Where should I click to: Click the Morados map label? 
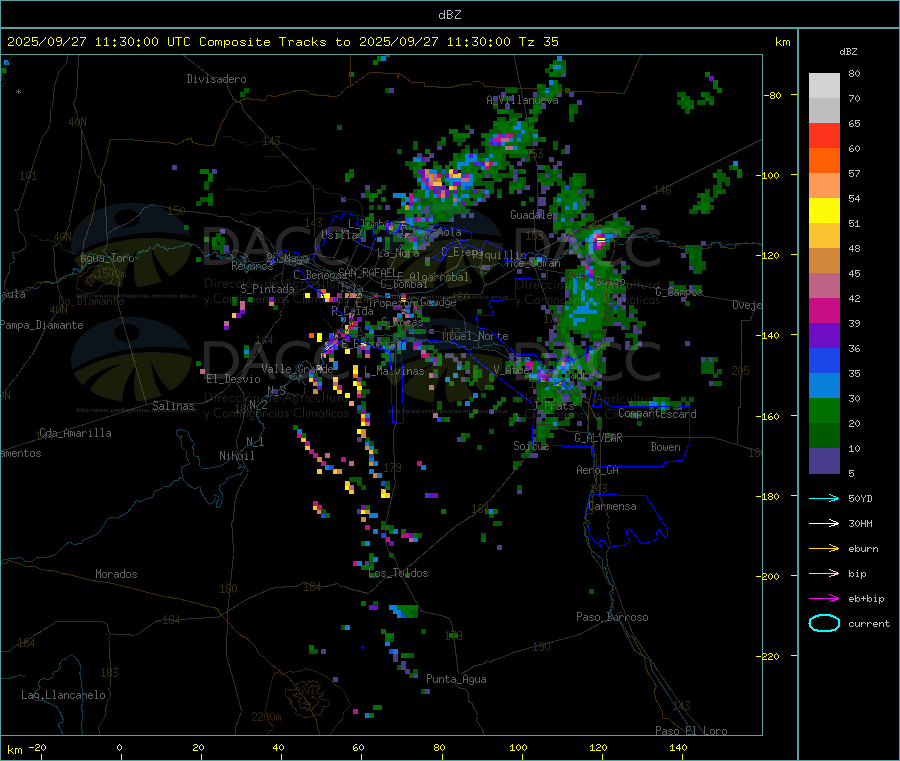(x=116, y=574)
